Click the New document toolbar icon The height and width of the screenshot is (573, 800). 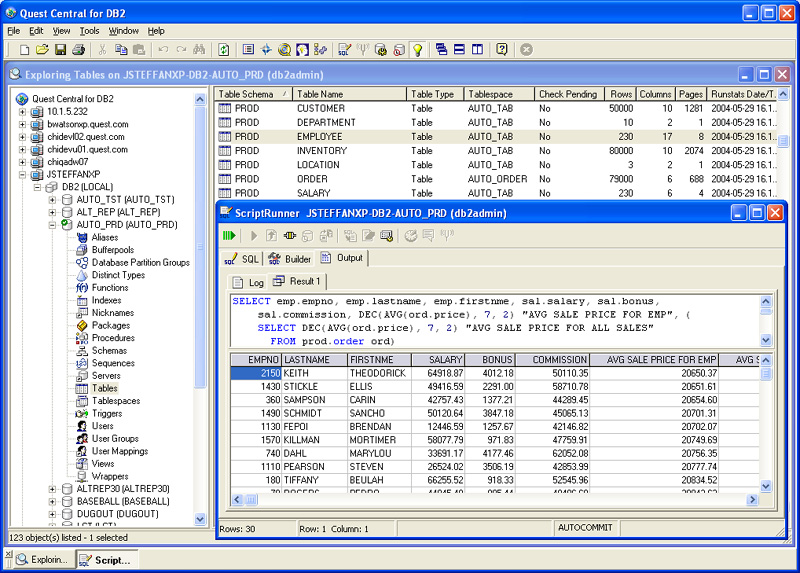[24, 49]
